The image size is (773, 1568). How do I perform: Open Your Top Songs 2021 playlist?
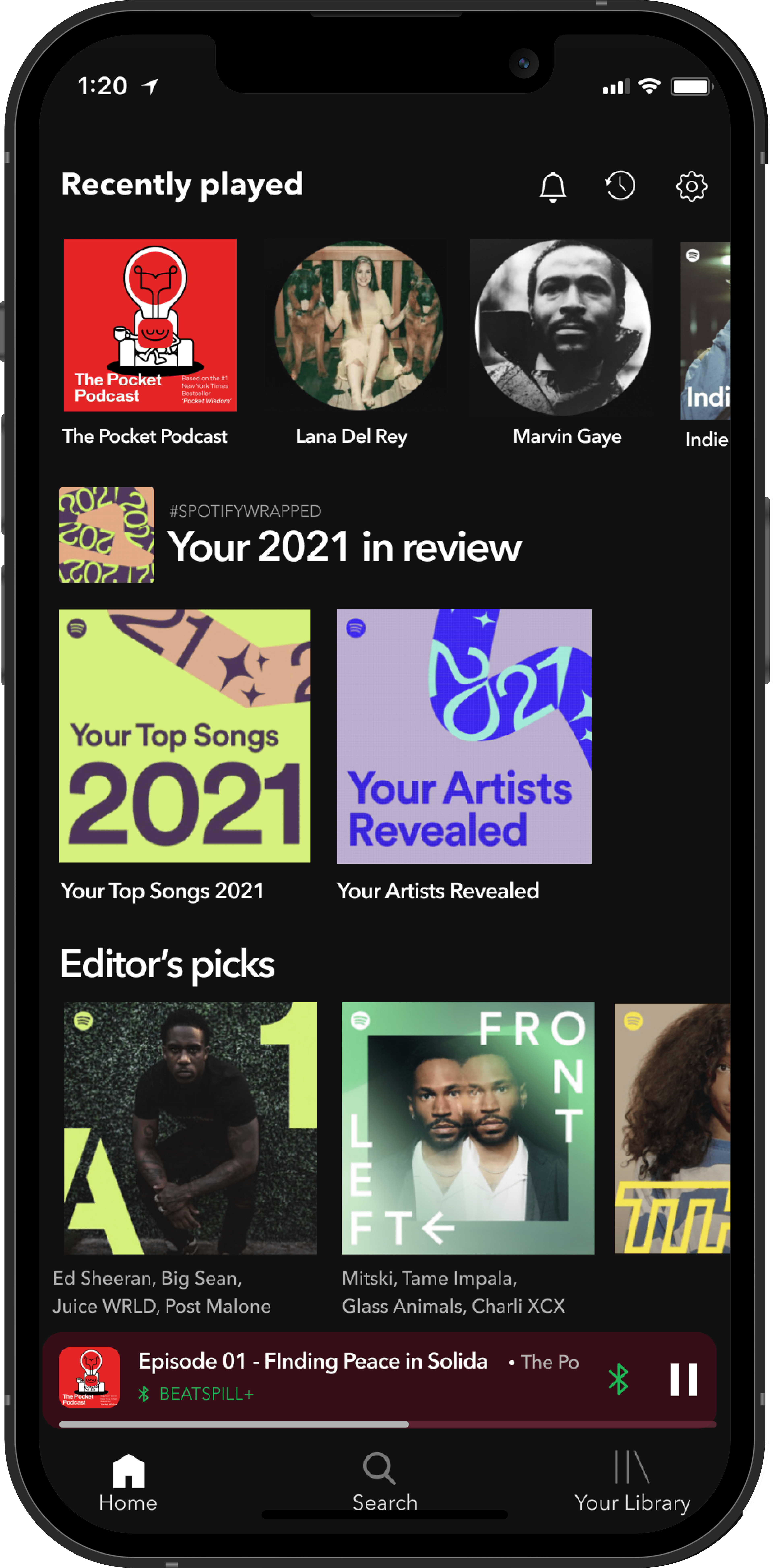184,735
